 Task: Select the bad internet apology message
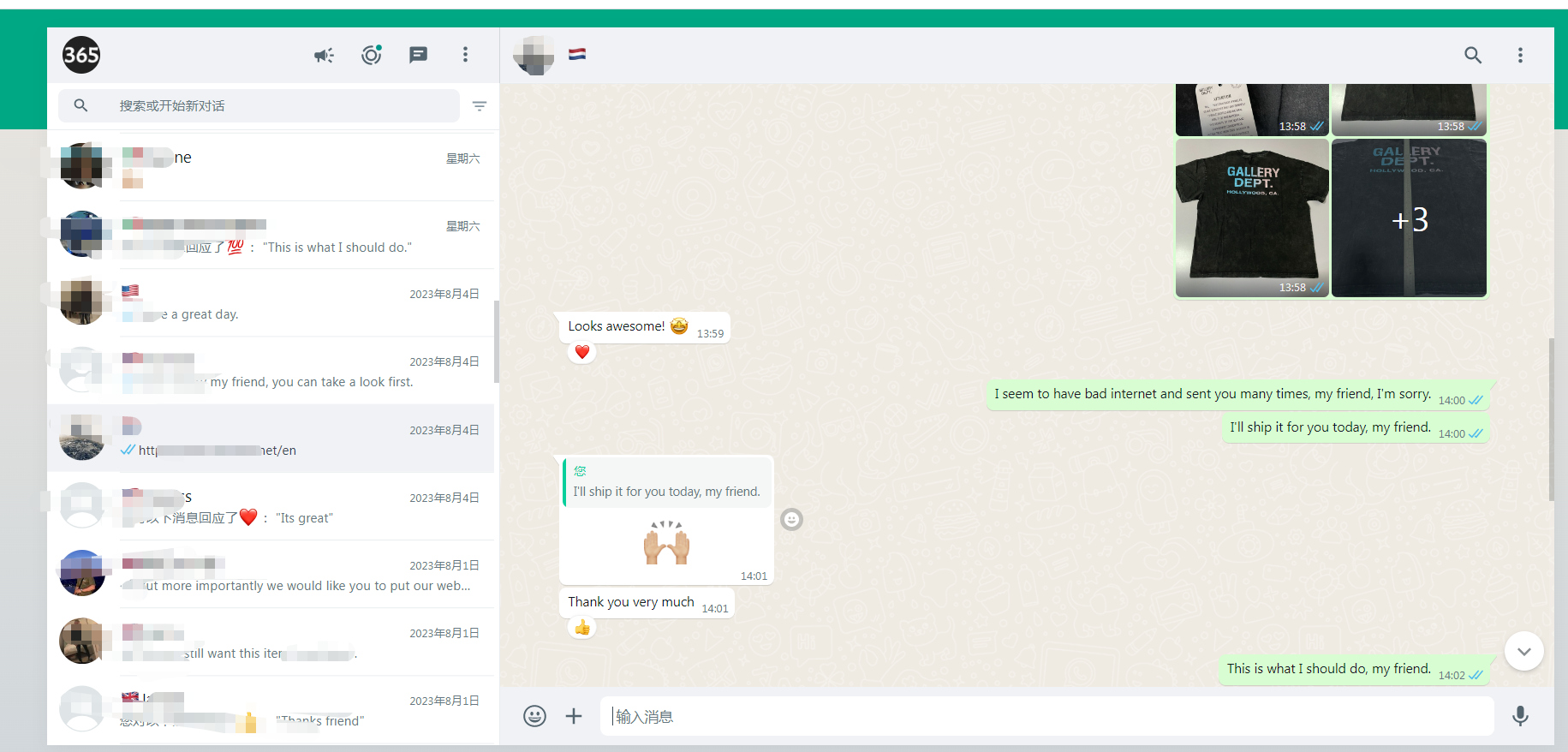[1238, 395]
